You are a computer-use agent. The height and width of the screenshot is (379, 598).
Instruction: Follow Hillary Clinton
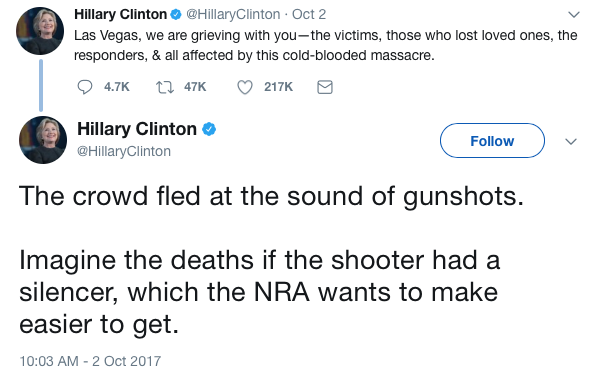coord(492,141)
